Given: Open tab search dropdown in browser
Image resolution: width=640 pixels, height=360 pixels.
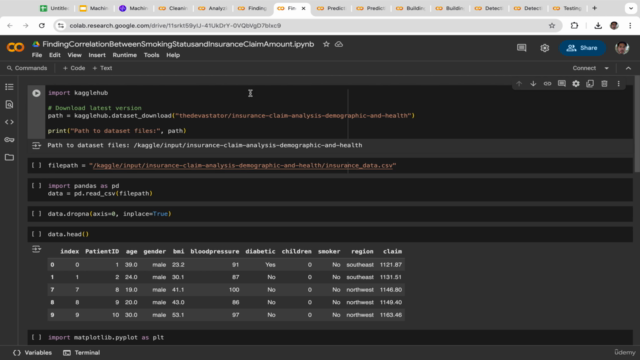Looking at the screenshot, I should (x=631, y=8).
